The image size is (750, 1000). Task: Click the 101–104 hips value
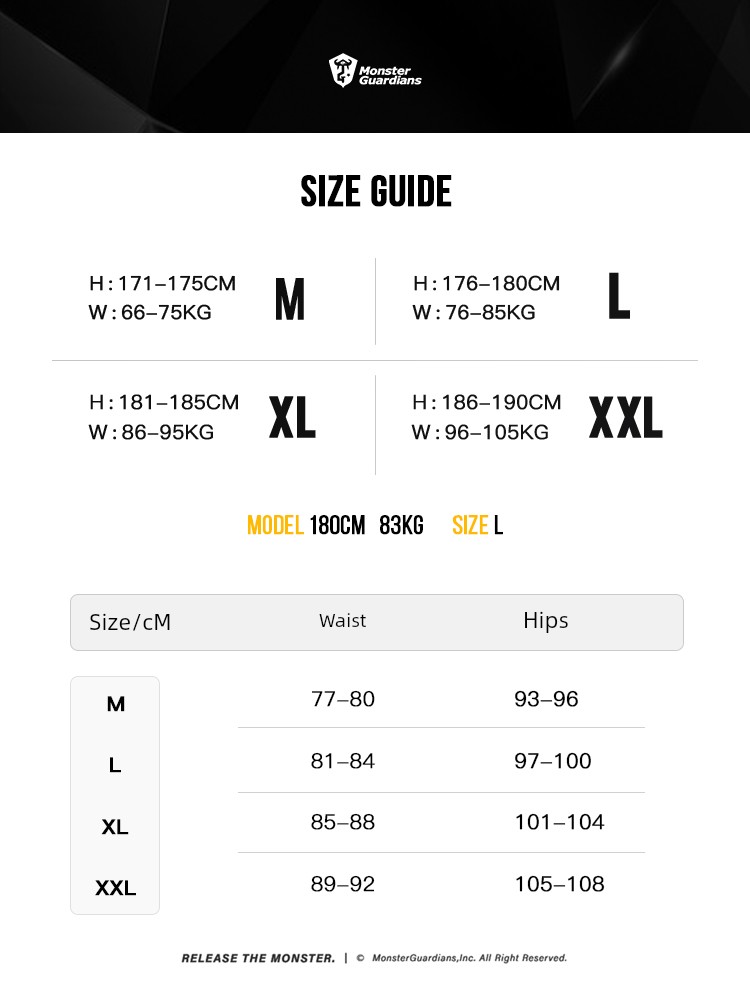click(559, 822)
